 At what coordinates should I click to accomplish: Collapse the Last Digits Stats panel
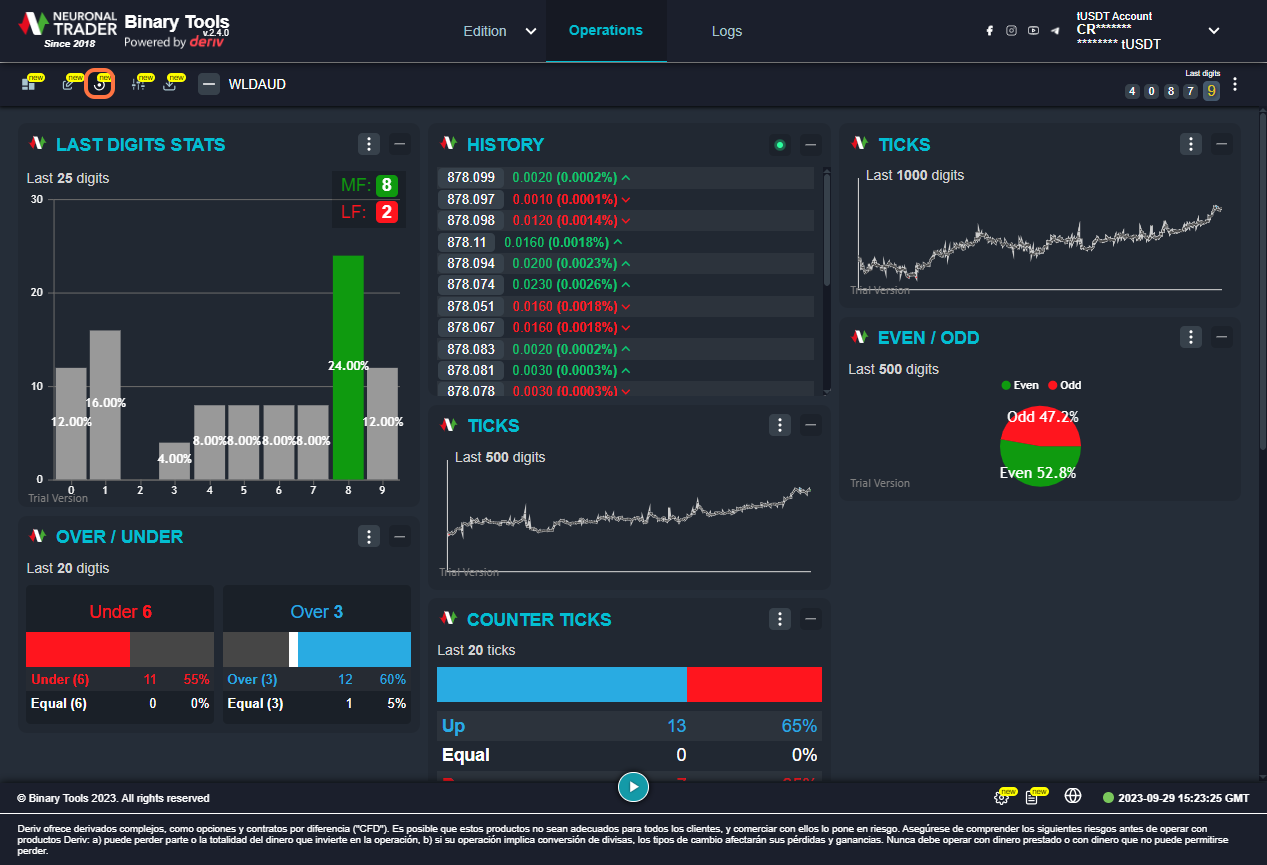pos(400,145)
